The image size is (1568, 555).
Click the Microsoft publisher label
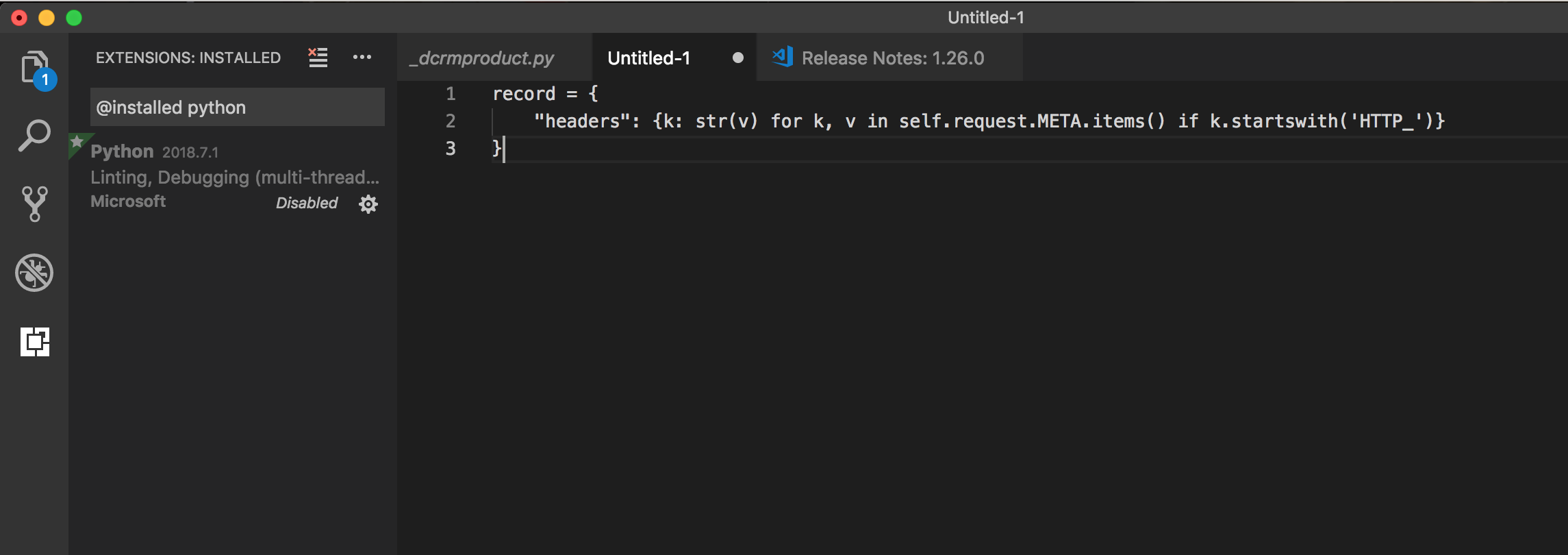click(x=128, y=201)
